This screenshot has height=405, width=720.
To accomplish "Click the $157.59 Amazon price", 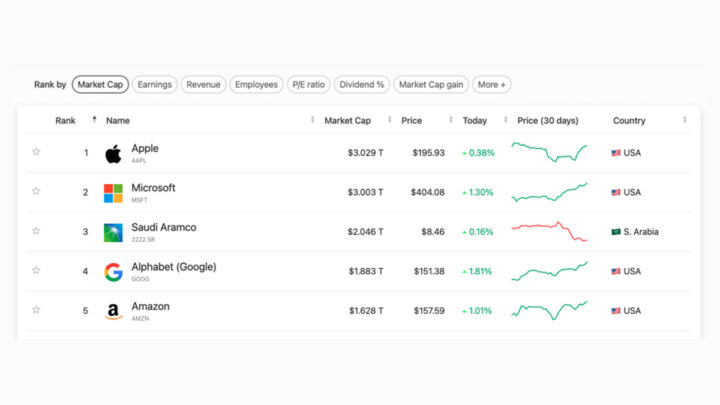I will click(x=429, y=311).
